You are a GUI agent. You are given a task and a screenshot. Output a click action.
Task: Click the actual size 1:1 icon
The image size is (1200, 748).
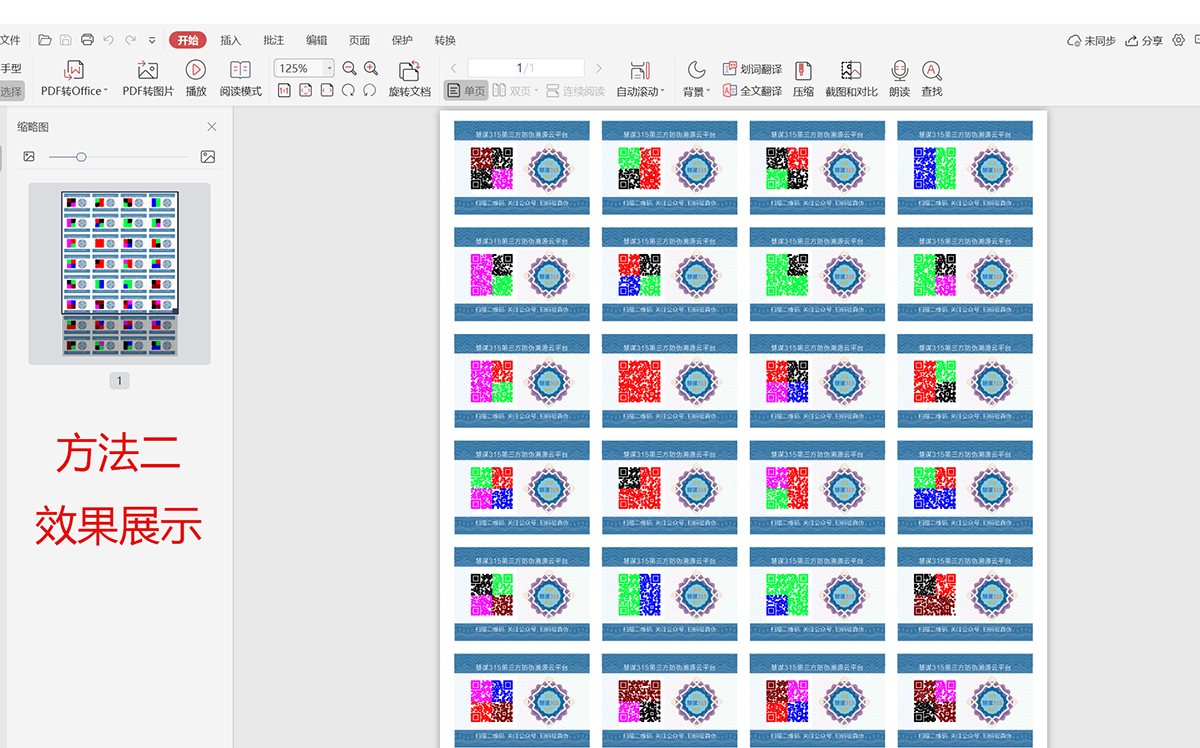284,91
